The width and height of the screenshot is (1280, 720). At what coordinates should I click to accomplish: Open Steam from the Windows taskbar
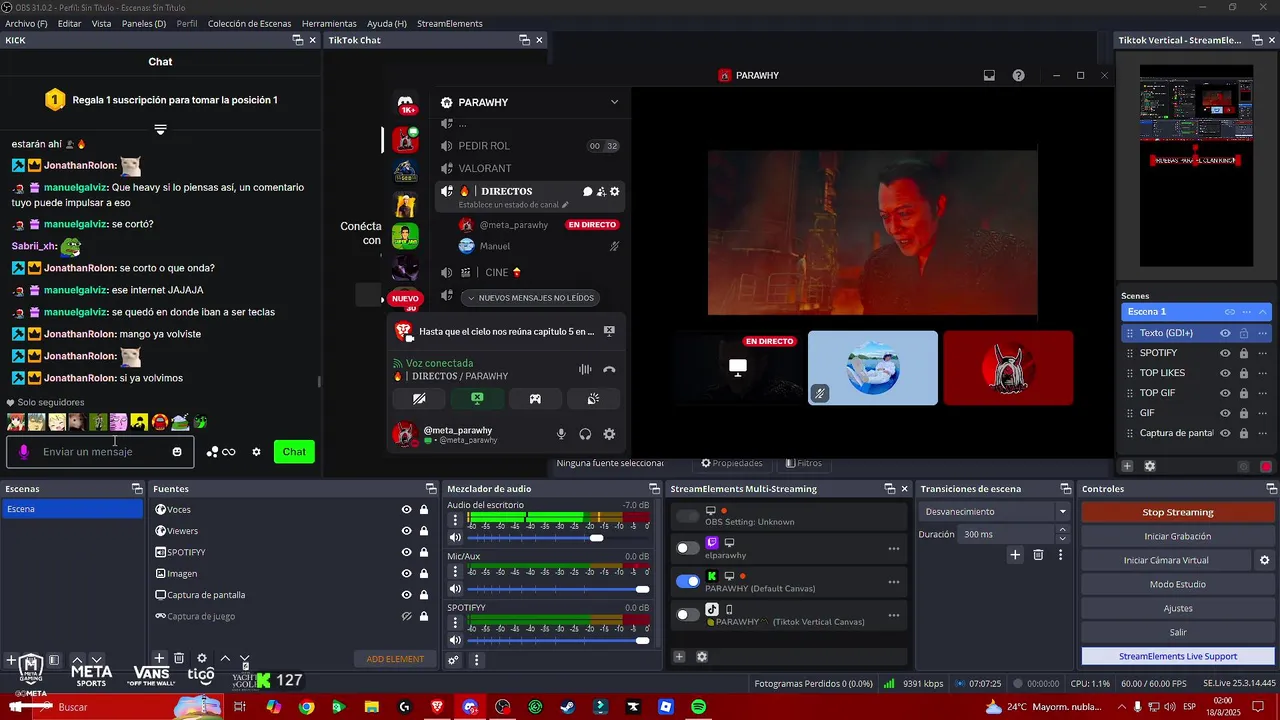click(568, 707)
